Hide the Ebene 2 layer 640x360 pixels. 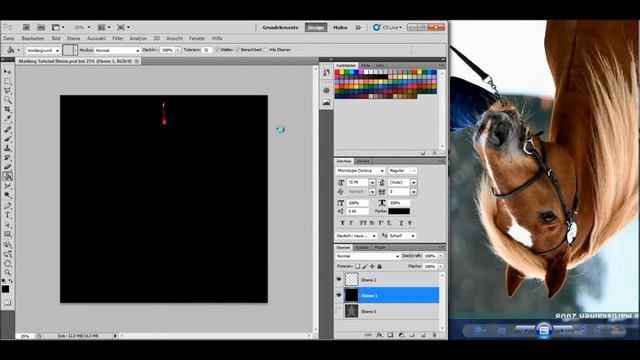tap(339, 280)
